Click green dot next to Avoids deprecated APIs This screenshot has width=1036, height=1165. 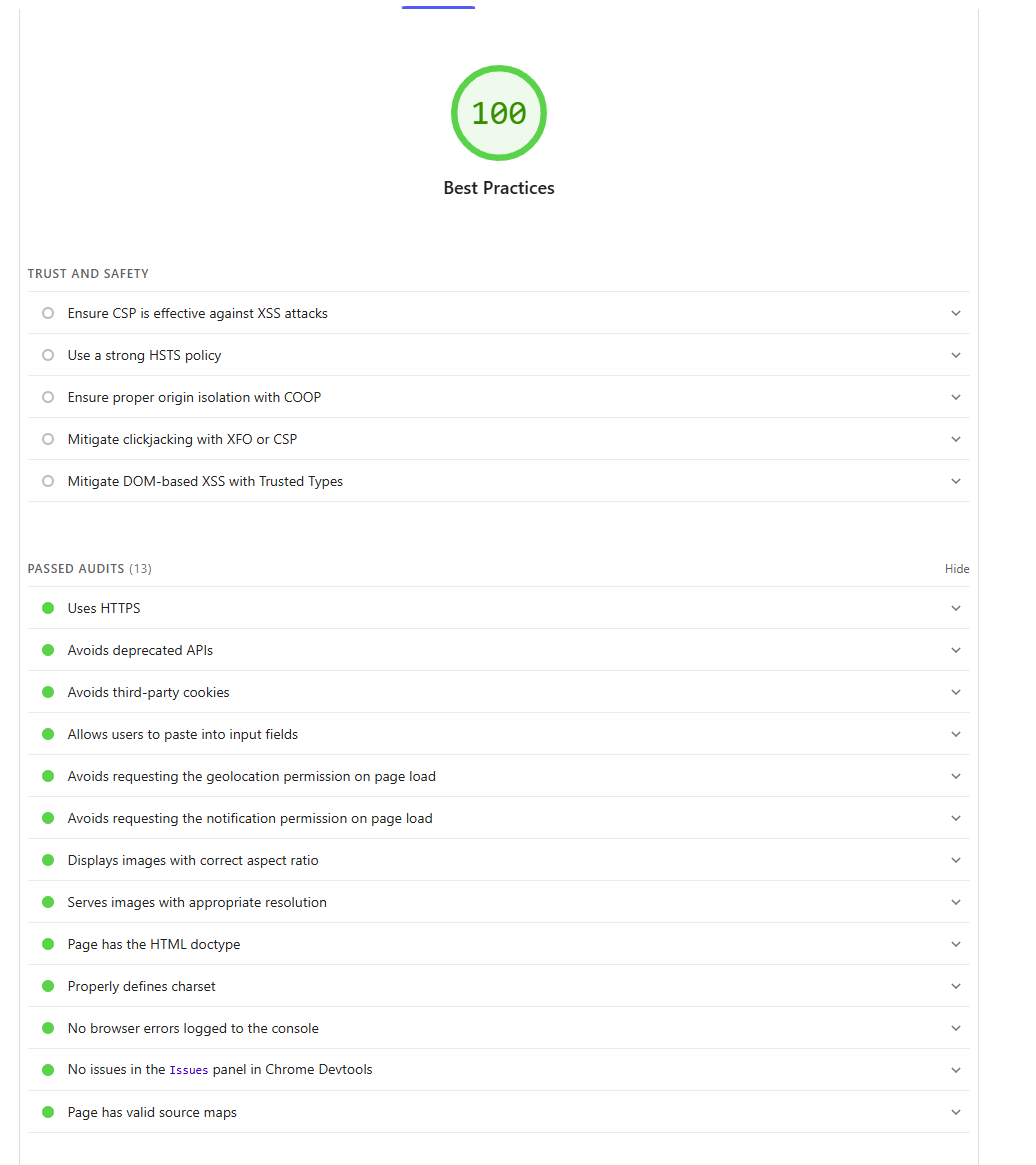point(47,650)
